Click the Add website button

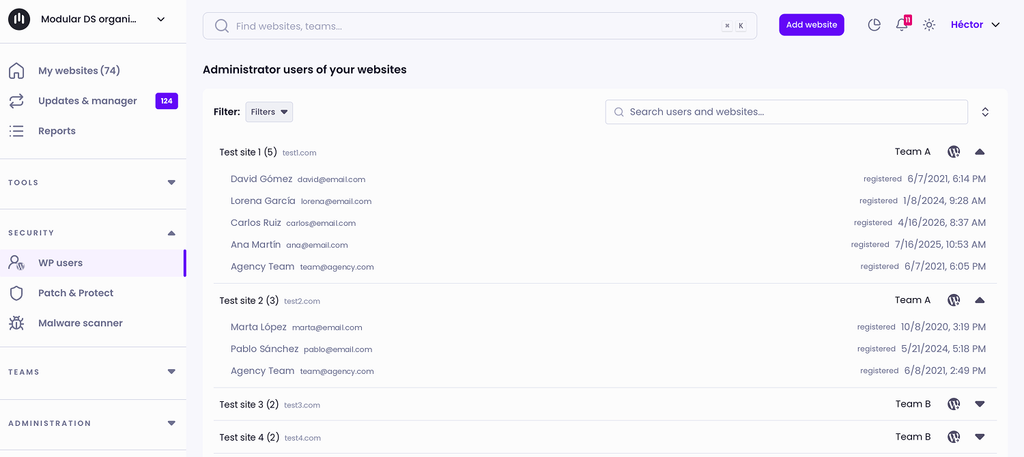(812, 25)
